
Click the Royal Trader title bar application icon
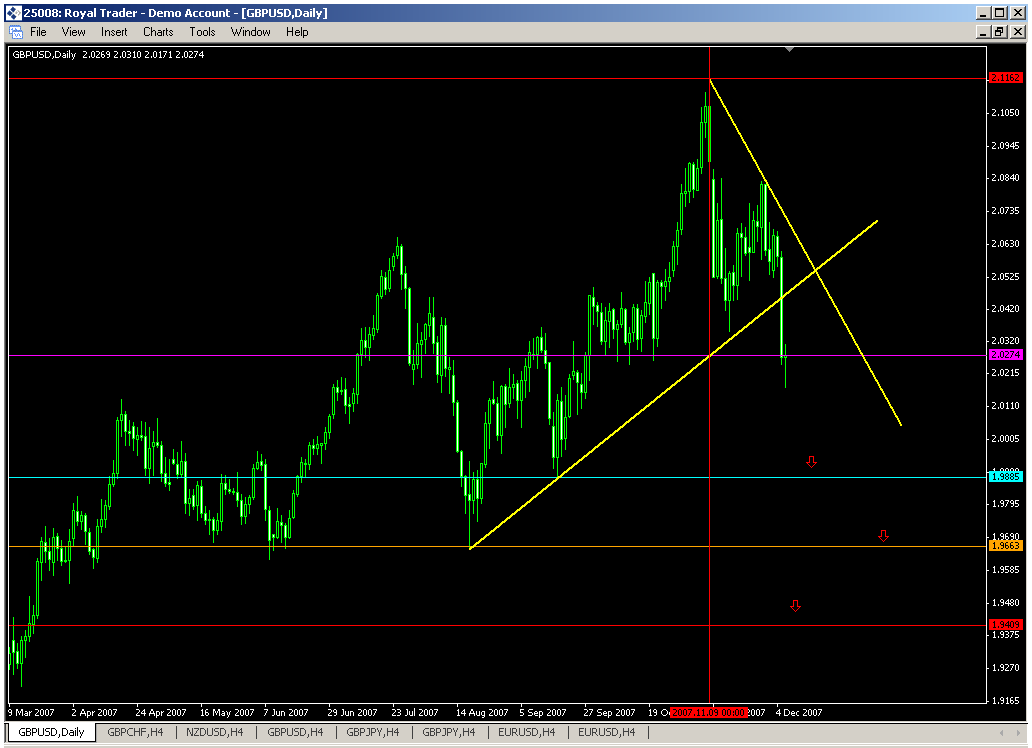13,13
